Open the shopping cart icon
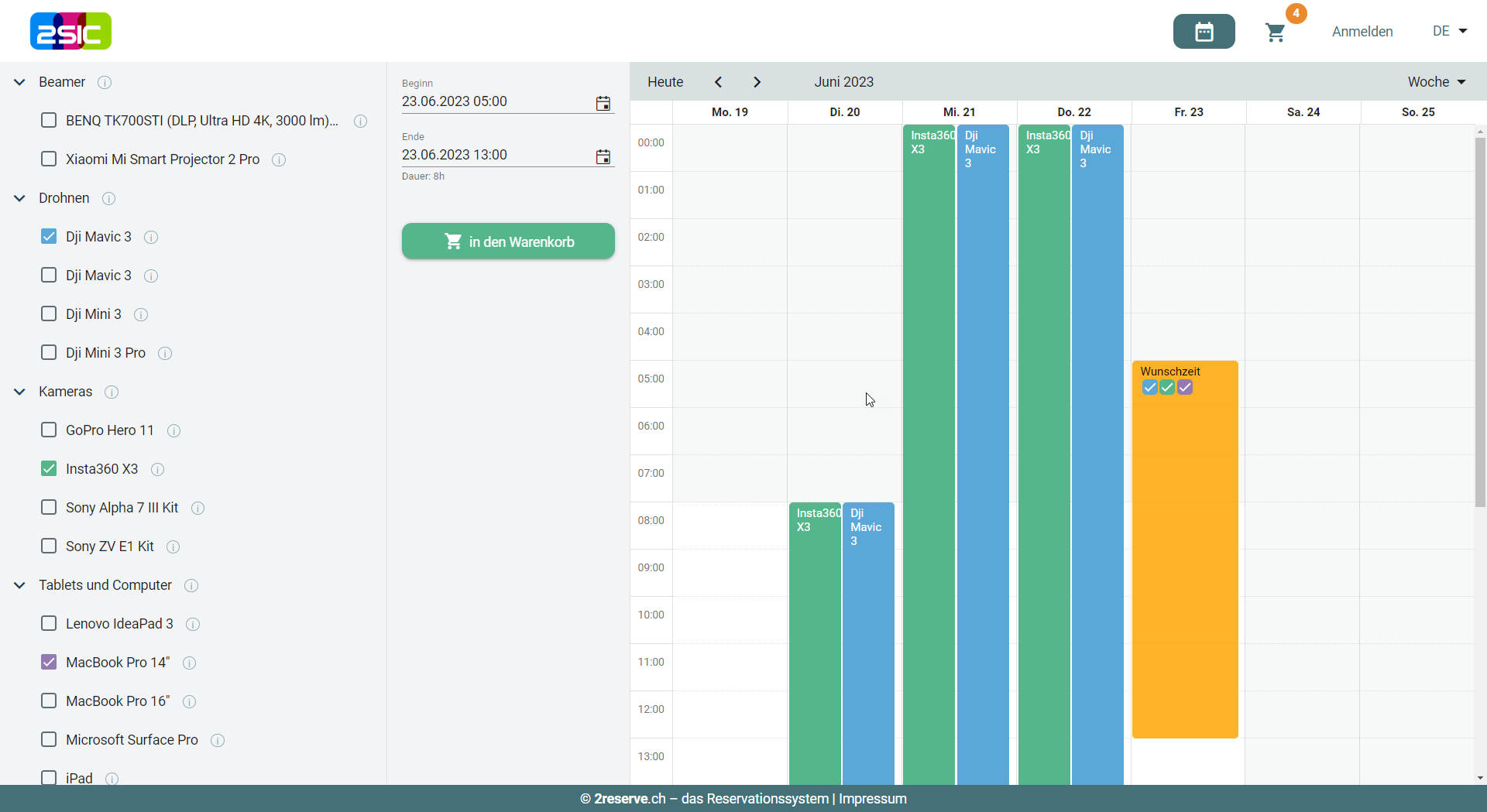The image size is (1487, 812). click(x=1275, y=32)
